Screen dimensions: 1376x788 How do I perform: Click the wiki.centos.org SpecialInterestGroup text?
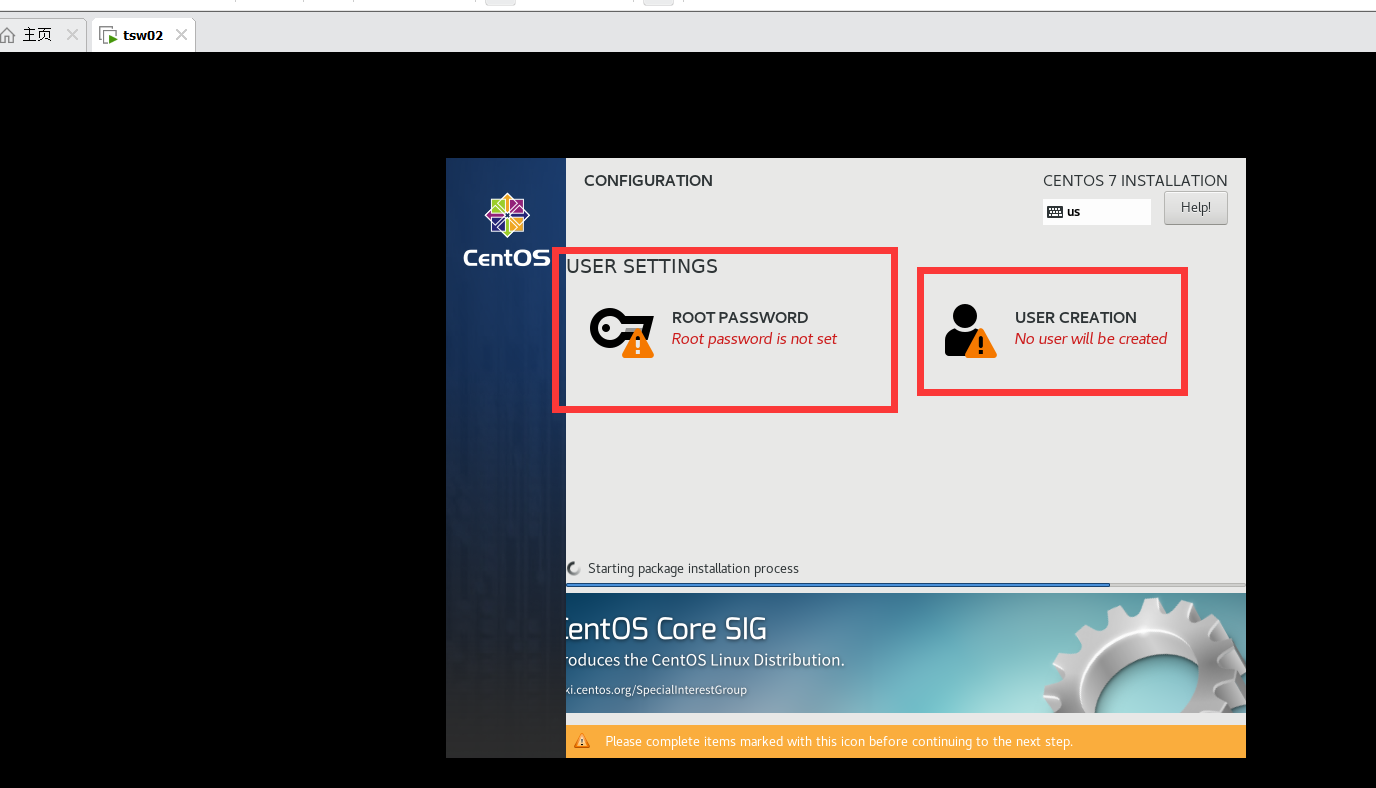pyautogui.click(x=656, y=690)
